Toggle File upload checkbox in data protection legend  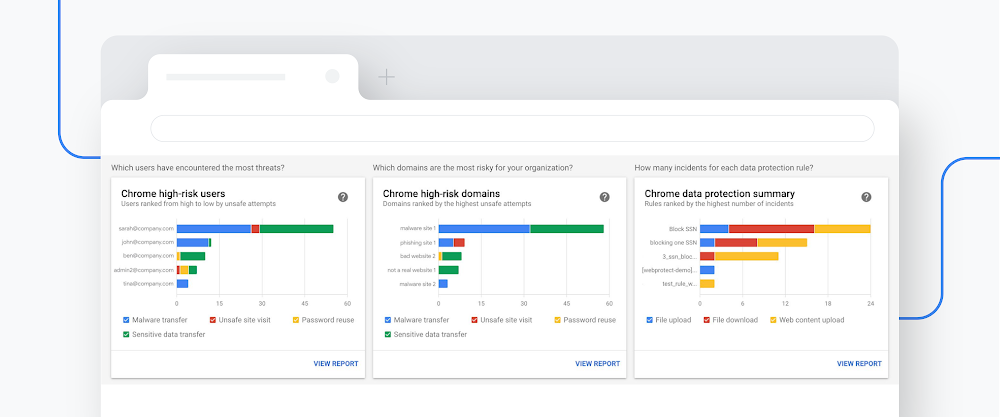click(x=649, y=320)
